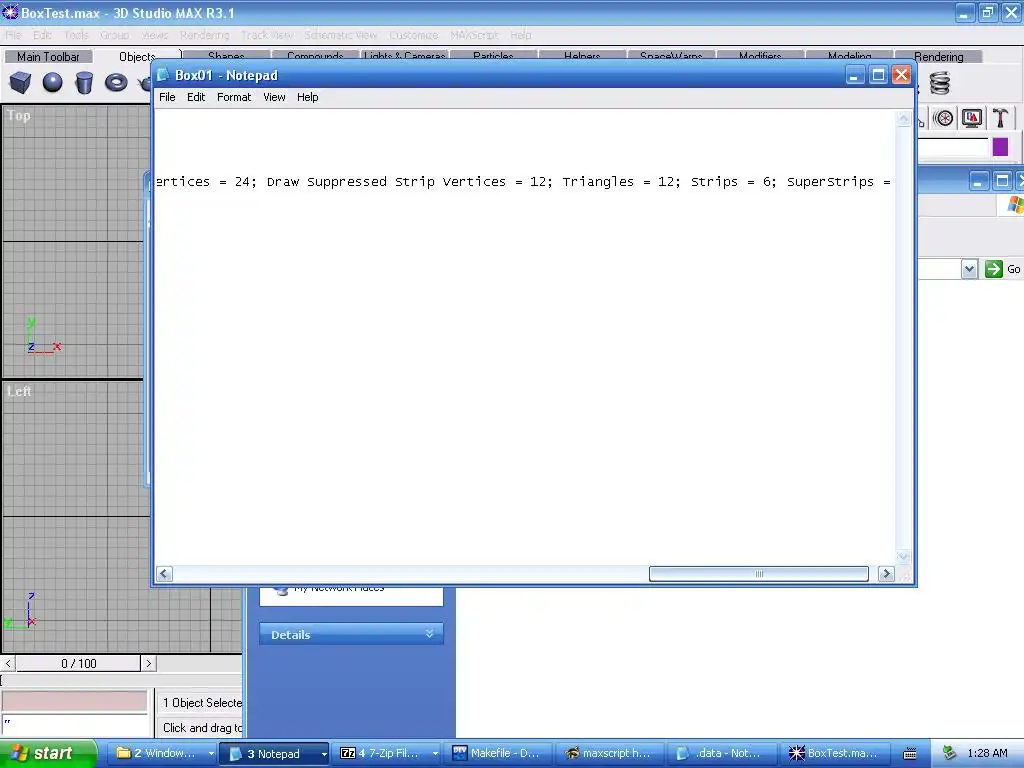Click the green Go arrow button

993,269
